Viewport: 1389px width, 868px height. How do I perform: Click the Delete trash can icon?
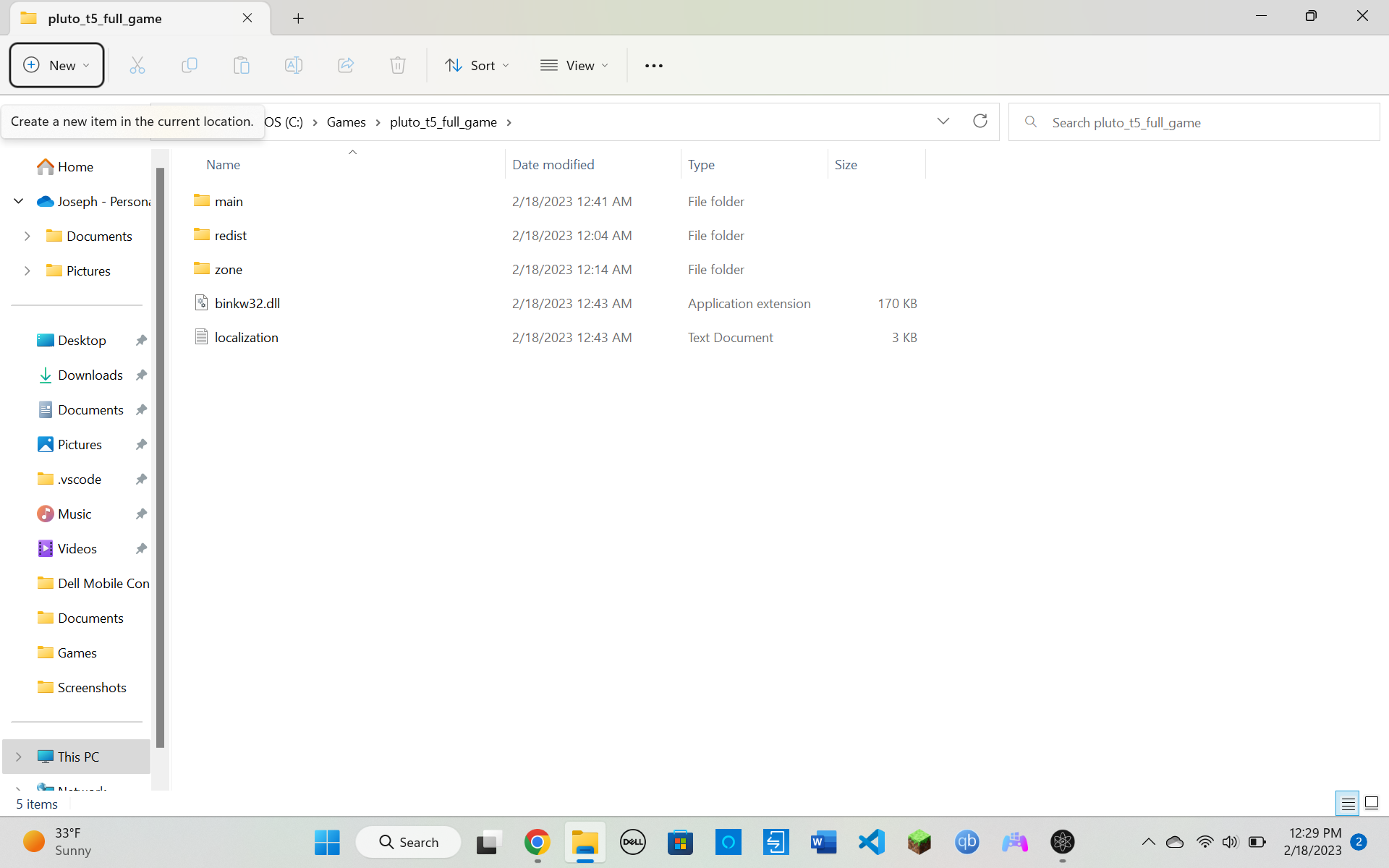(398, 66)
